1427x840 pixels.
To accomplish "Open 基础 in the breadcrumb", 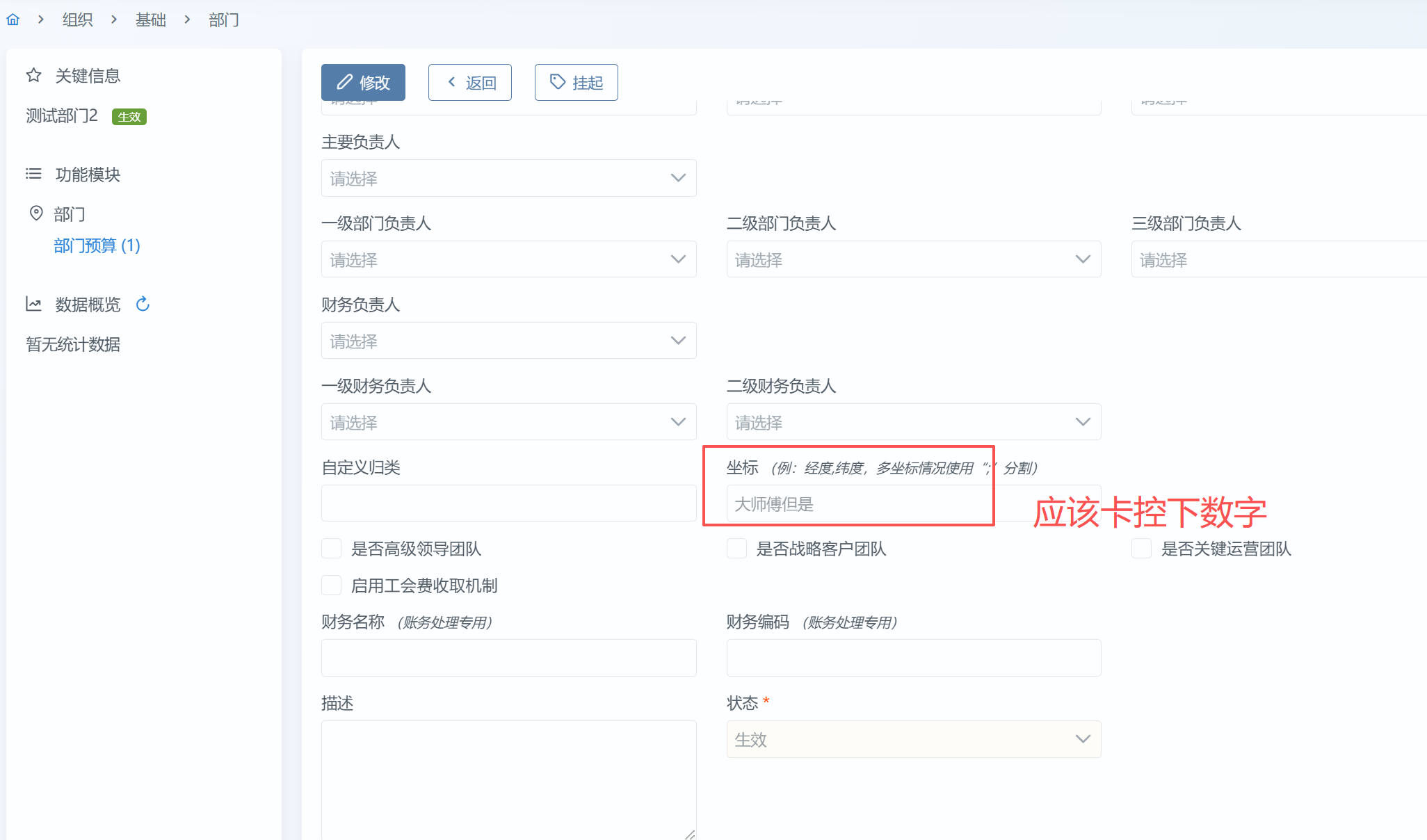I will (150, 19).
